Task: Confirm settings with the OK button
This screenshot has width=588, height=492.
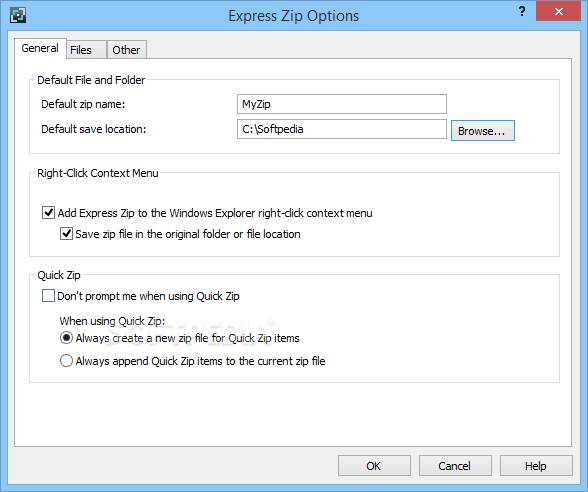Action: pos(374,466)
